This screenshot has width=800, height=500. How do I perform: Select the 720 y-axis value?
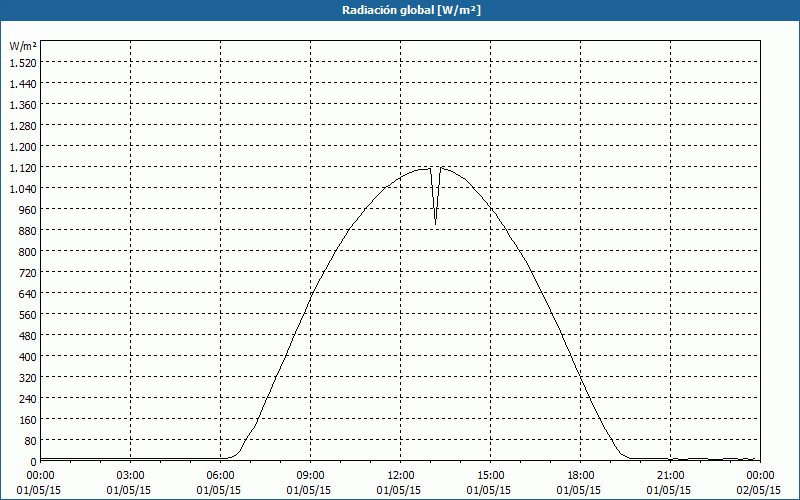[28, 272]
